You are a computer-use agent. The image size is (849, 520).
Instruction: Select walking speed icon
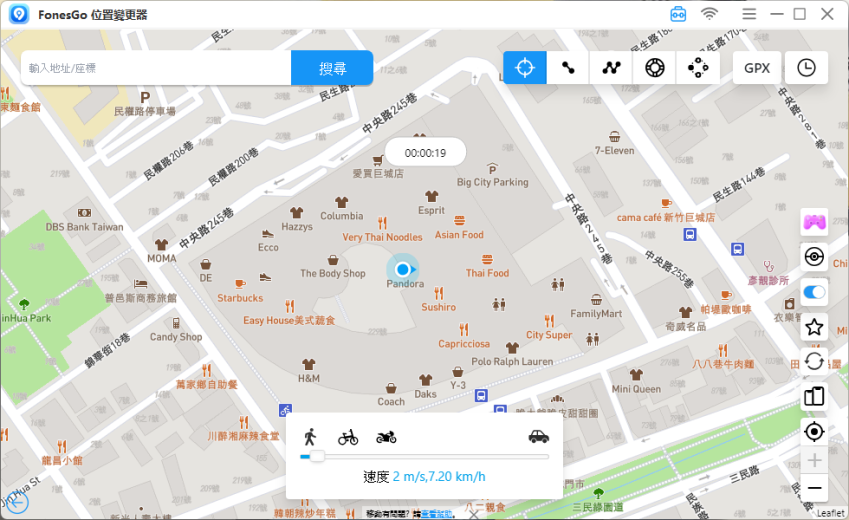[x=310, y=437]
